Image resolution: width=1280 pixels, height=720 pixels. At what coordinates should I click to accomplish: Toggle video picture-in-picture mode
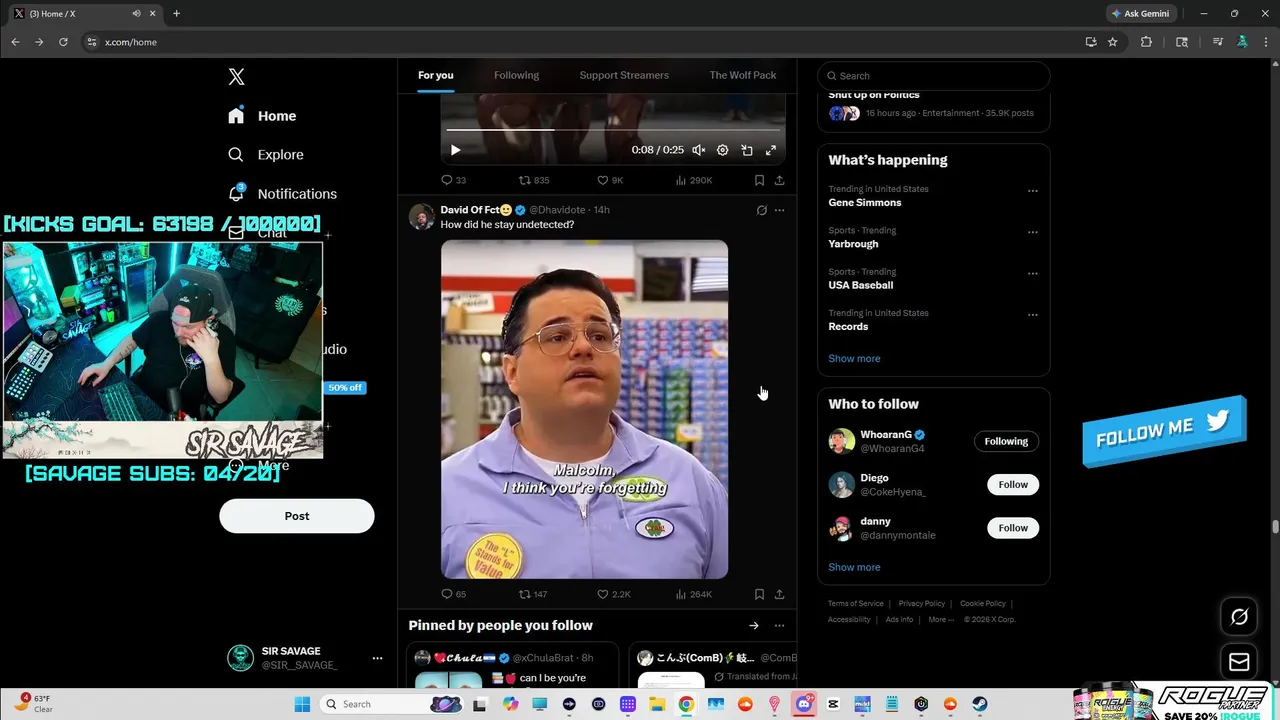[x=747, y=150]
